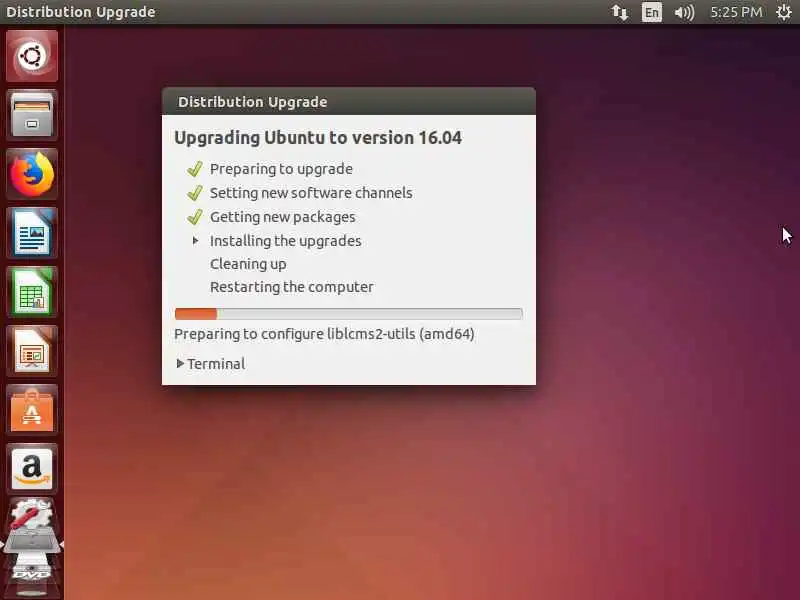Open the Files manager from launcher

32,115
